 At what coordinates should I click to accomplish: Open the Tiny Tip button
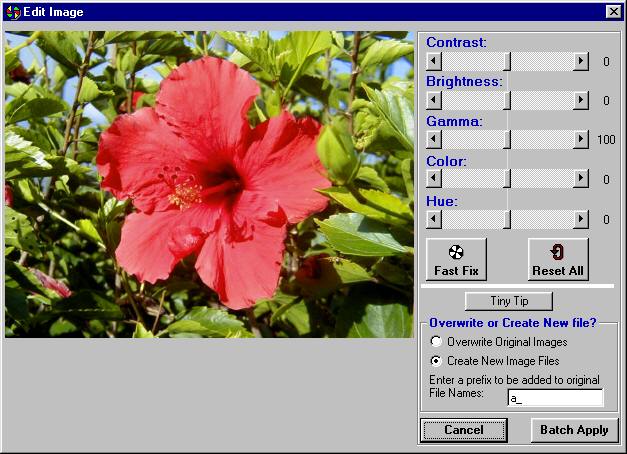(509, 301)
